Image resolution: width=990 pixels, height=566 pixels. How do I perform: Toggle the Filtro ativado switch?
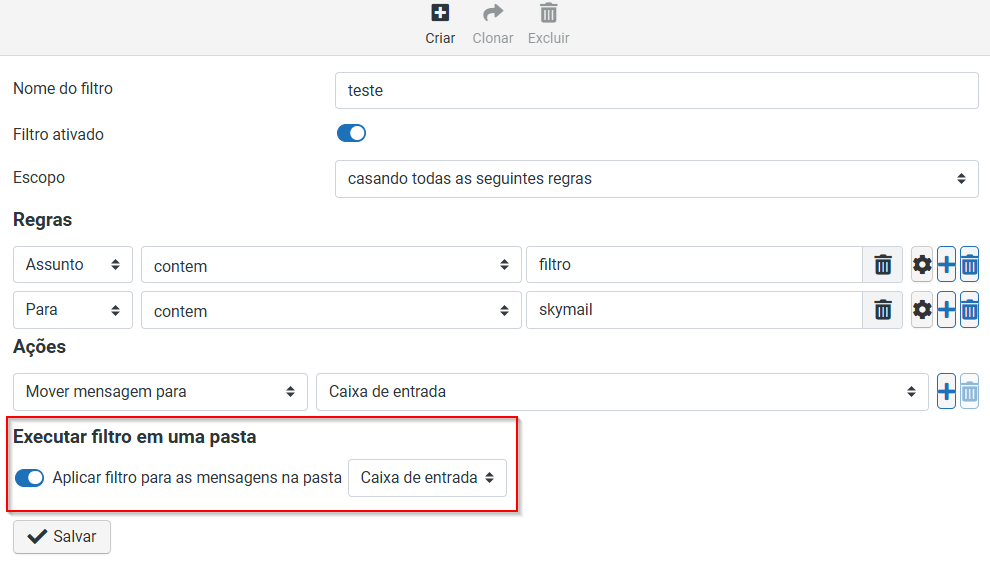coord(351,133)
